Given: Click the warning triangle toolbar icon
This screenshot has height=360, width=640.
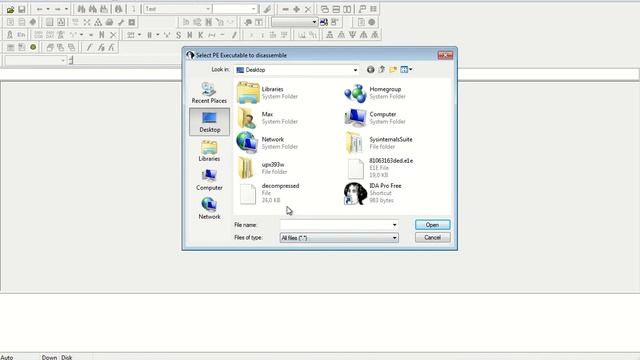Looking at the screenshot, I should coord(98,22).
